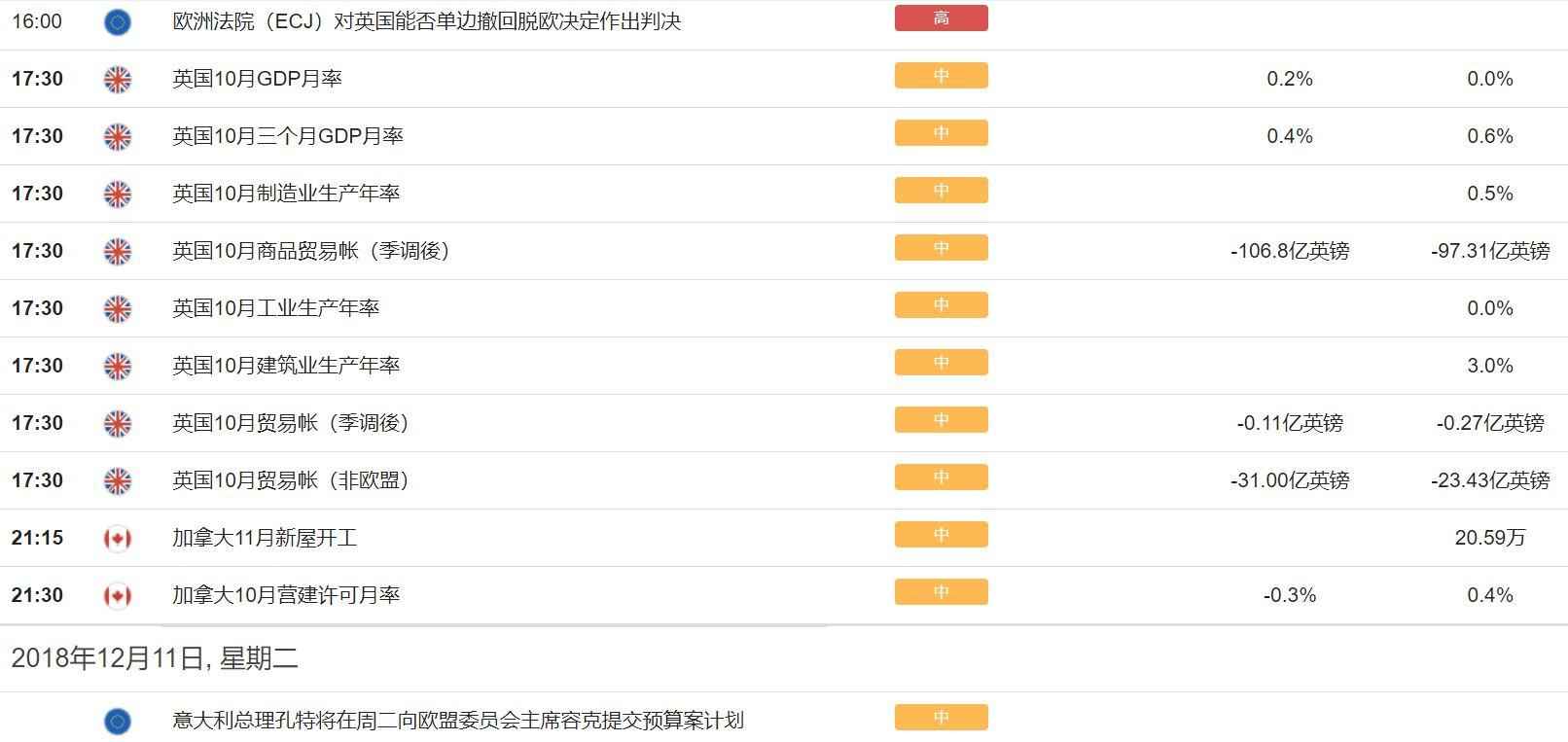Click the -106.8亿英镑 forecast value
1568x742 pixels.
[1290, 251]
